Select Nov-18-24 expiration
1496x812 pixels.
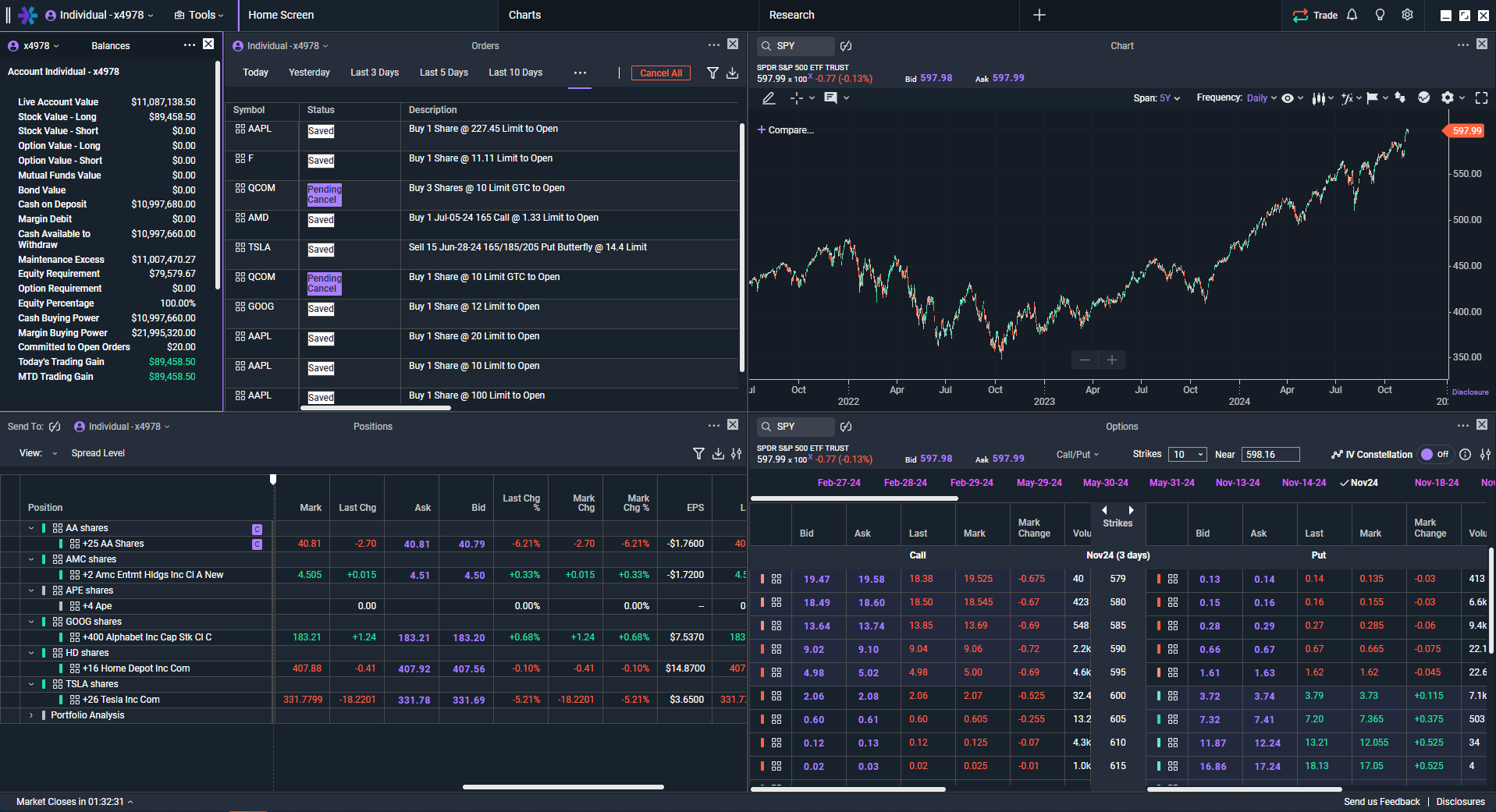pyautogui.click(x=1436, y=483)
